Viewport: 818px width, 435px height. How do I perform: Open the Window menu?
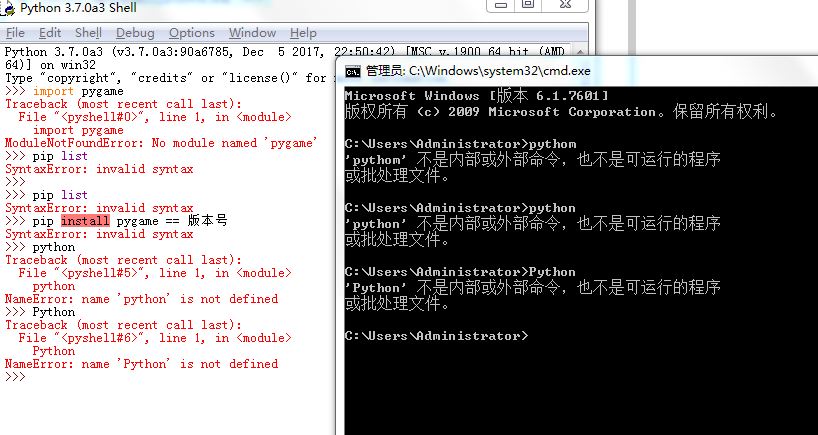252,33
